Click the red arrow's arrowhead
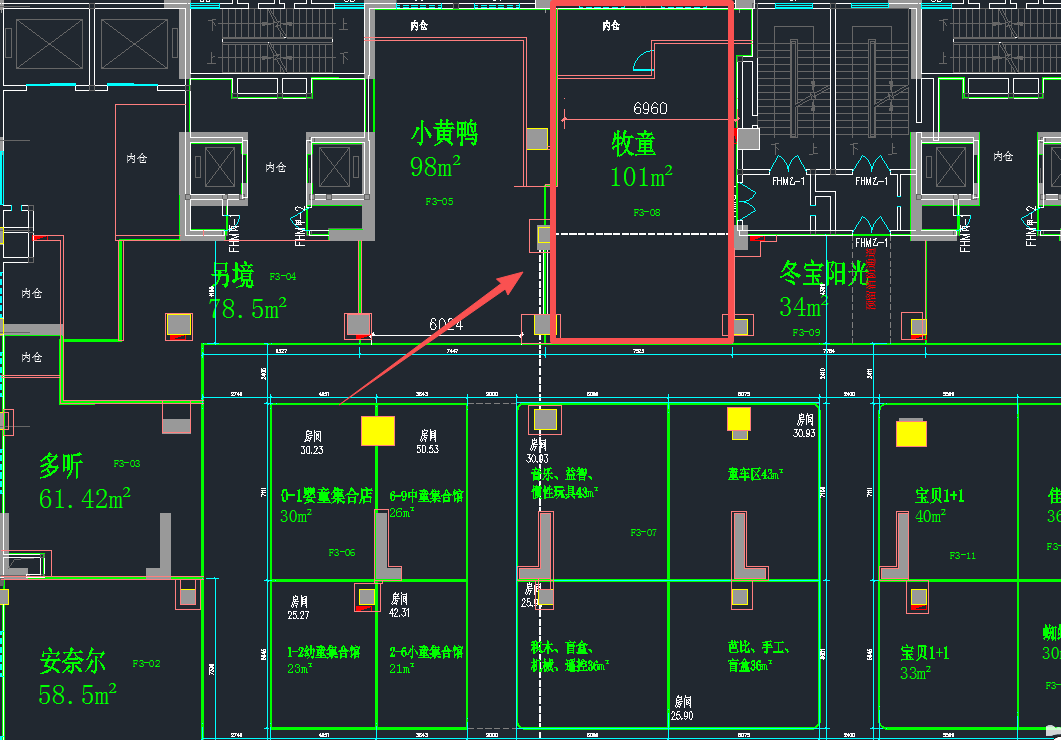Viewport: 1061px width, 740px height. tap(515, 277)
